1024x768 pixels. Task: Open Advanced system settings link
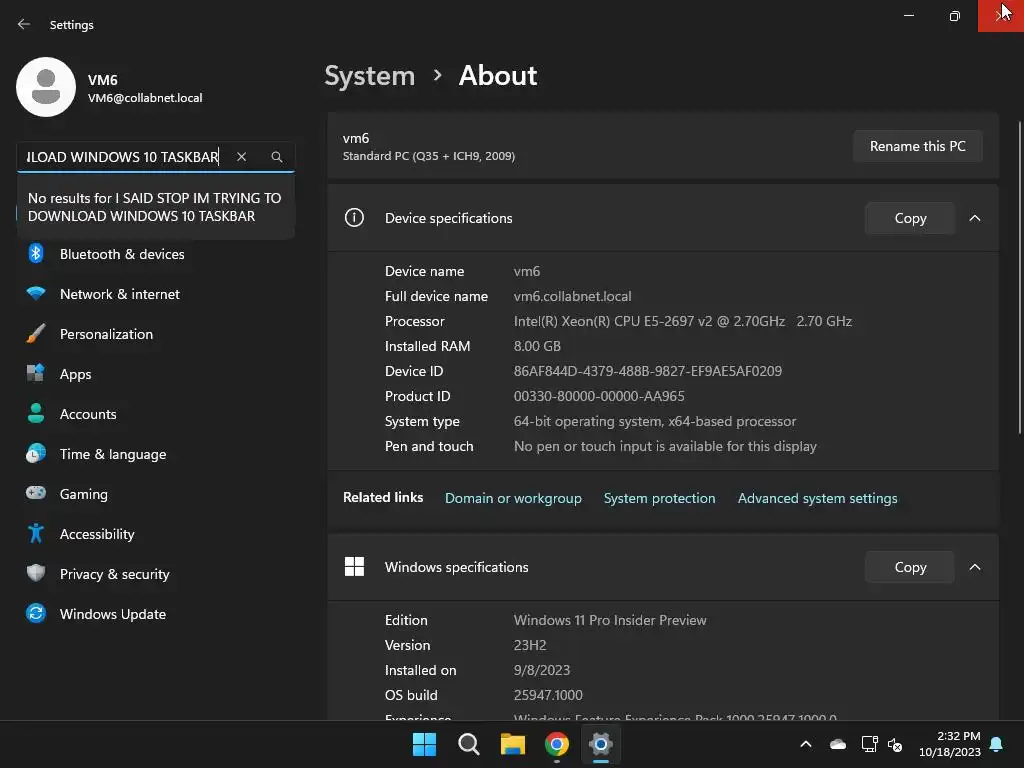[x=818, y=498]
